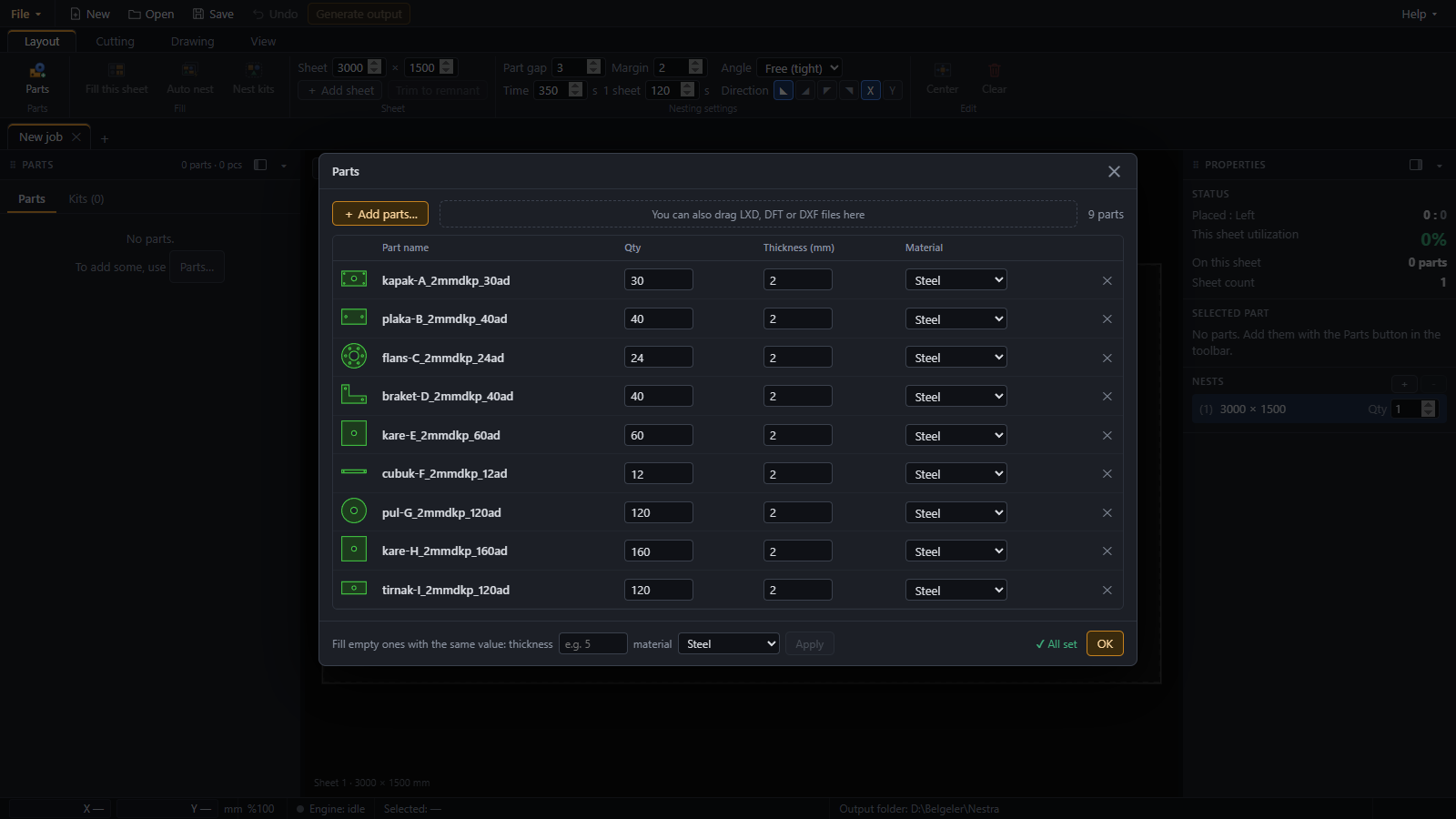Click the Add sheet button
1456x819 pixels.
(x=340, y=90)
